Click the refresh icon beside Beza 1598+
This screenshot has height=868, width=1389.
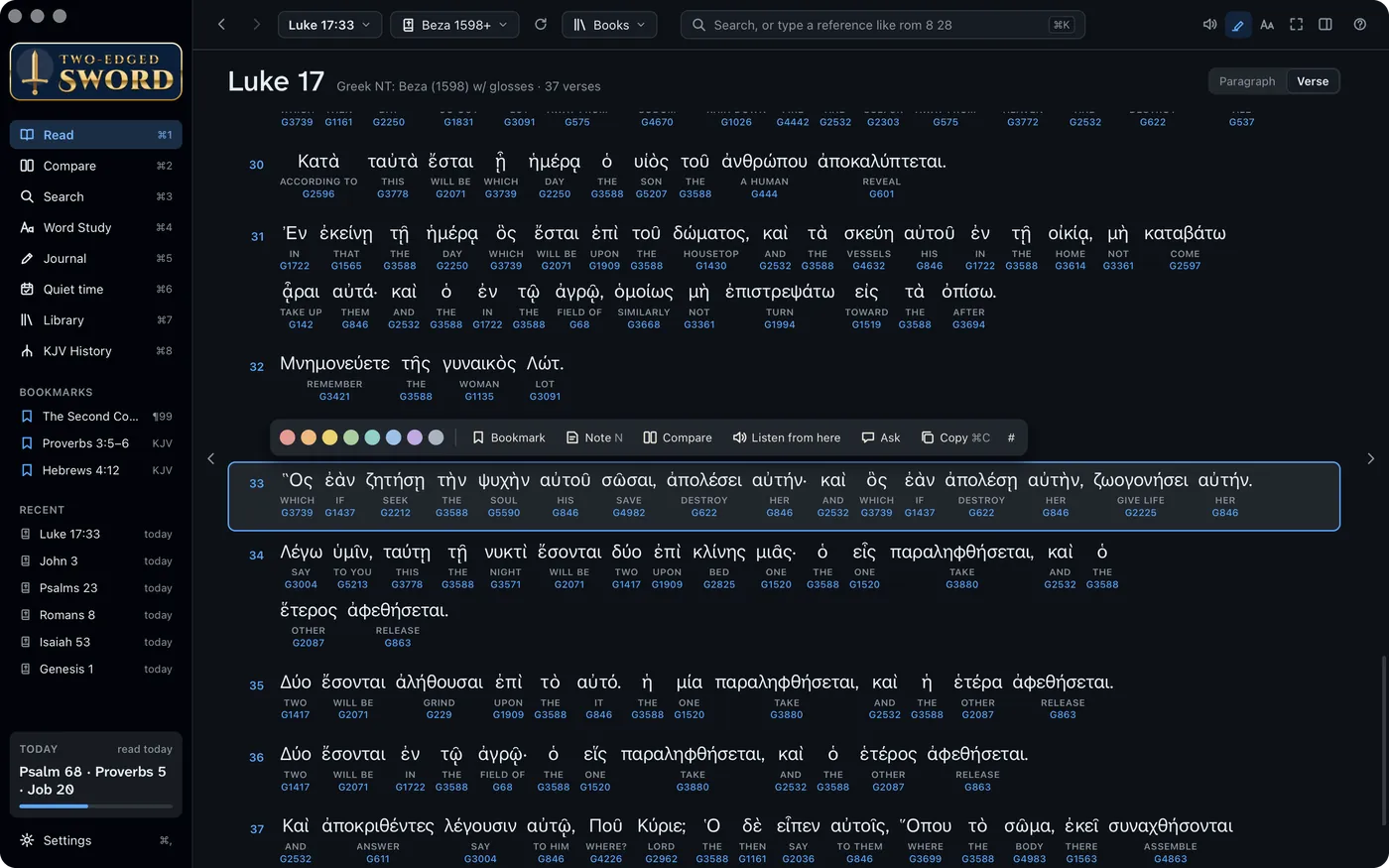(541, 25)
